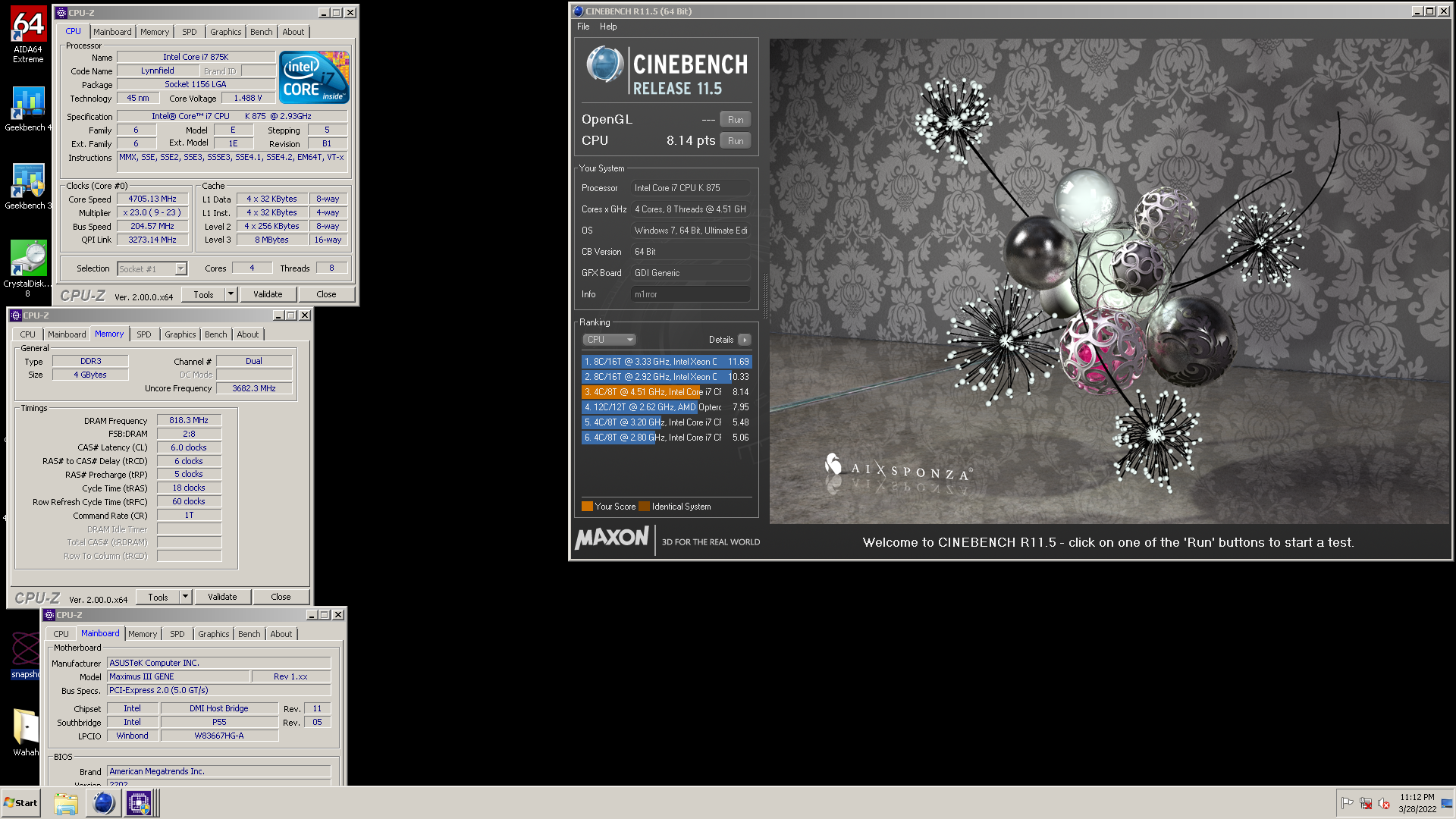Switch to Cinebench taskbar icon

click(103, 803)
